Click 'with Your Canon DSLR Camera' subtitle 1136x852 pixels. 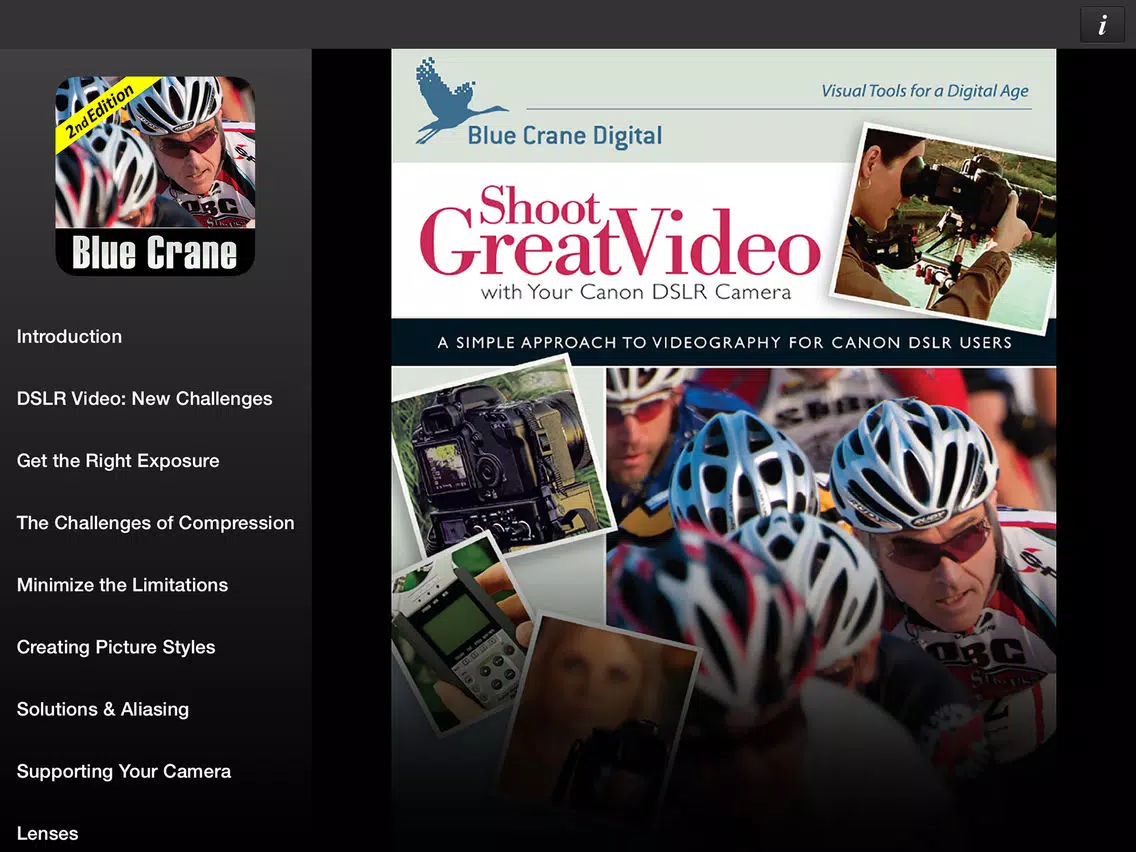636,293
